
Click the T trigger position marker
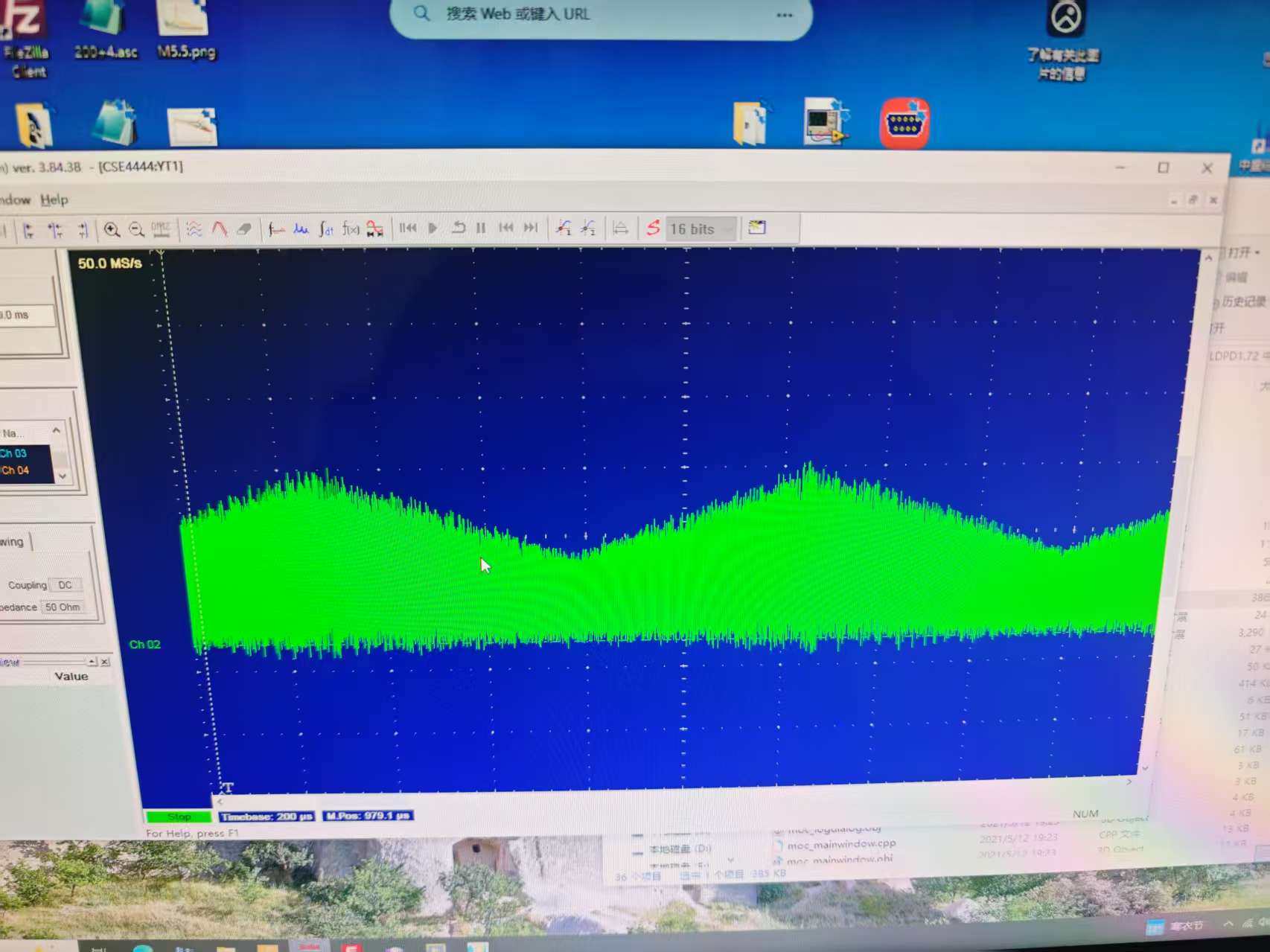click(x=228, y=788)
